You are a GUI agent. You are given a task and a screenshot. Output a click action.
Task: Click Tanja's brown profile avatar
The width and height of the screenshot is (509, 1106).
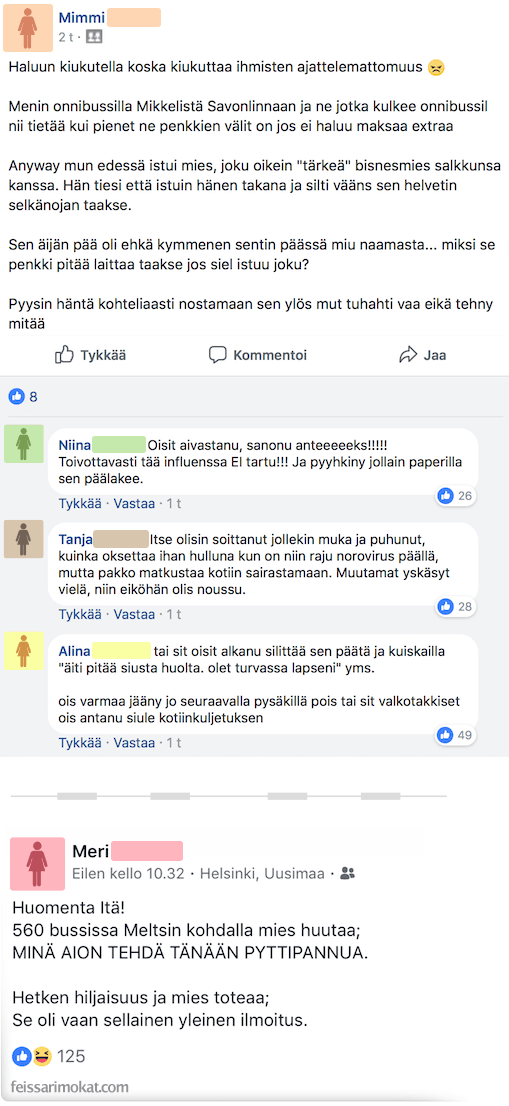pyautogui.click(x=24, y=540)
